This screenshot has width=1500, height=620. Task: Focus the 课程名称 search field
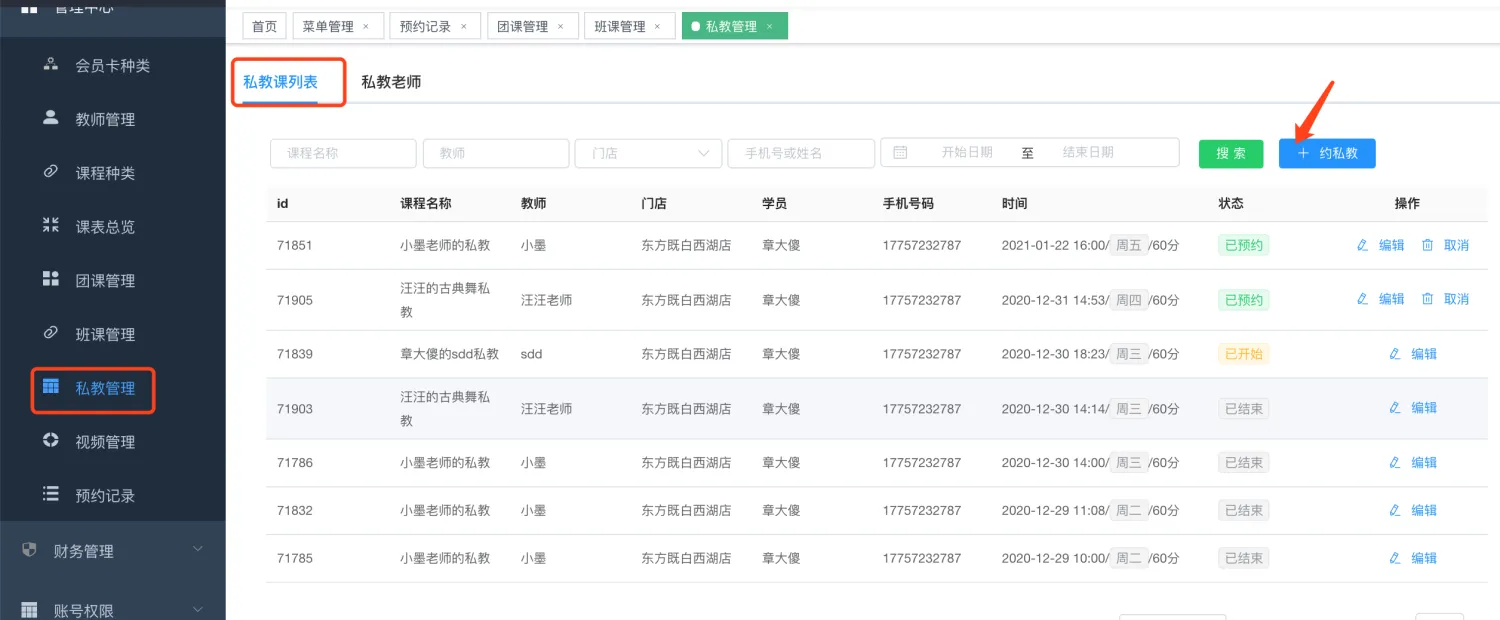pyautogui.click(x=343, y=153)
